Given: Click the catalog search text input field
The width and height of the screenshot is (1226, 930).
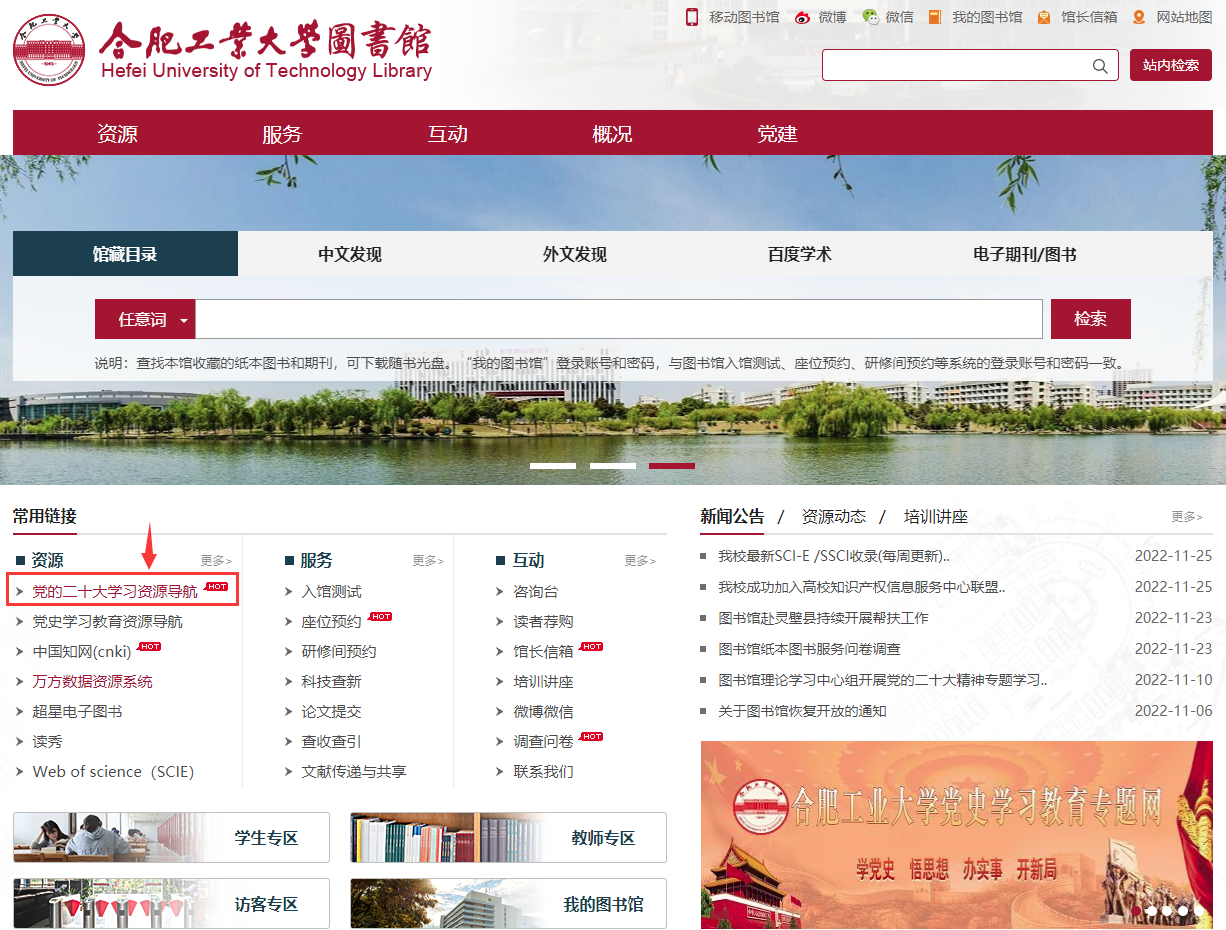Looking at the screenshot, I should tap(618, 320).
